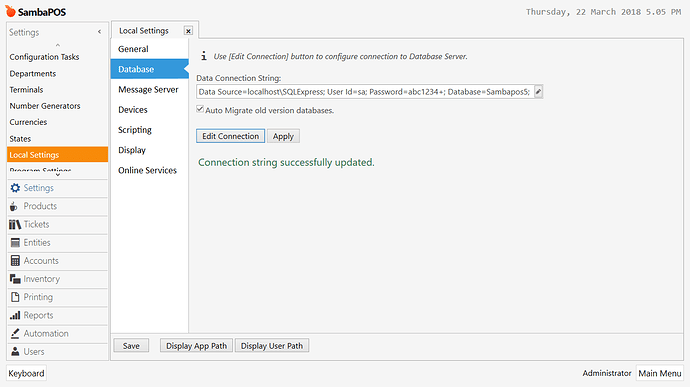Screen dimensions: 690x387
Task: Open Users via the person icon
Action: pos(15,352)
